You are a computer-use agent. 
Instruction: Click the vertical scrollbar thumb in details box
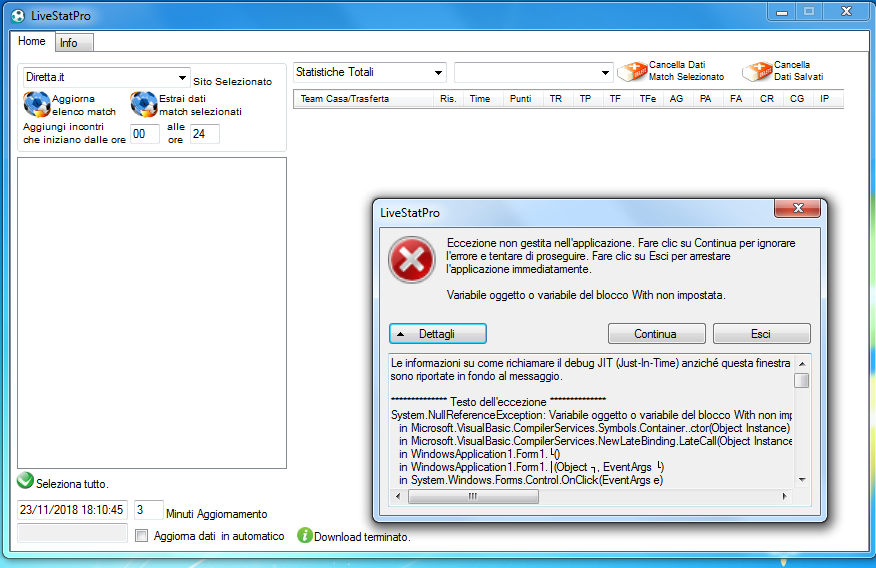[x=802, y=380]
